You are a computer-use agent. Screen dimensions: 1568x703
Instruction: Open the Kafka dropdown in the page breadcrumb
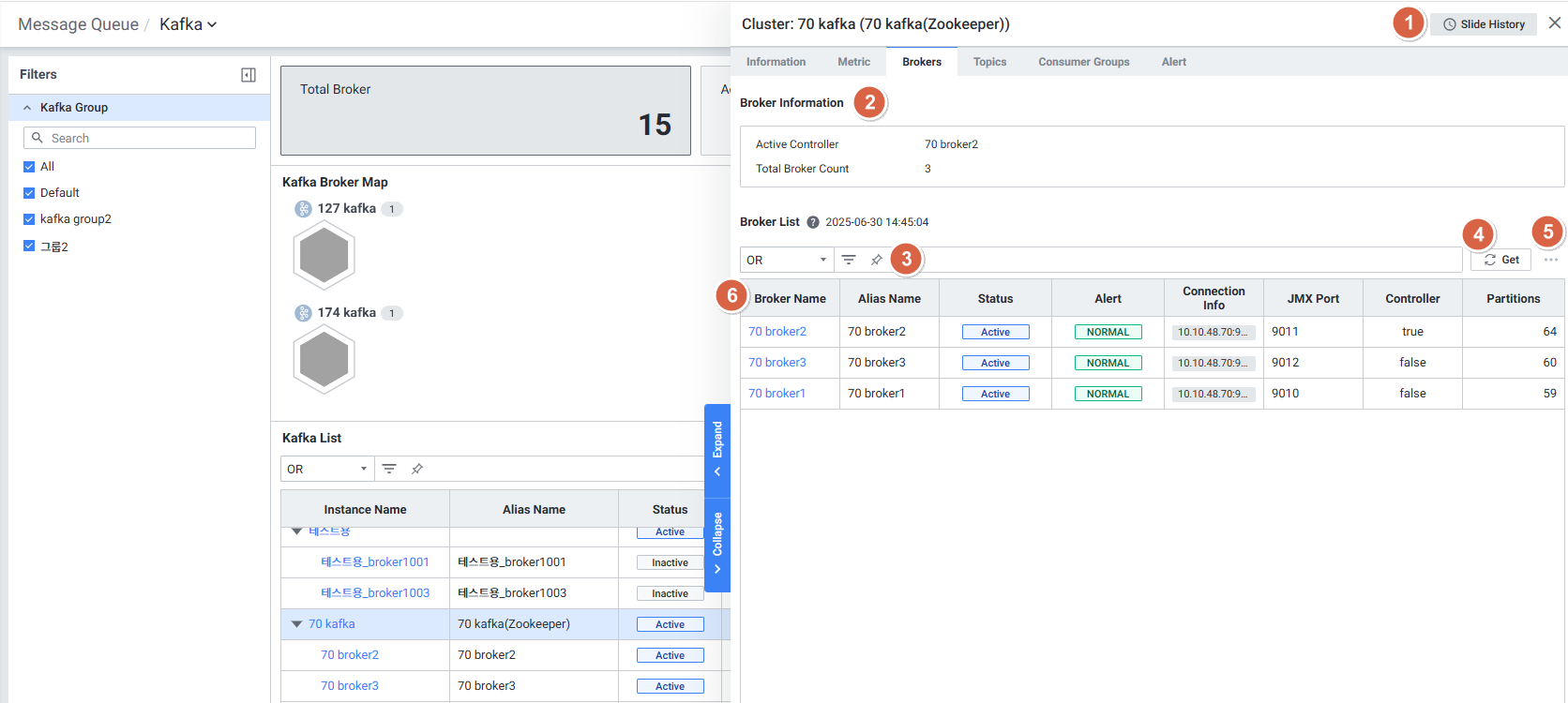(x=188, y=24)
